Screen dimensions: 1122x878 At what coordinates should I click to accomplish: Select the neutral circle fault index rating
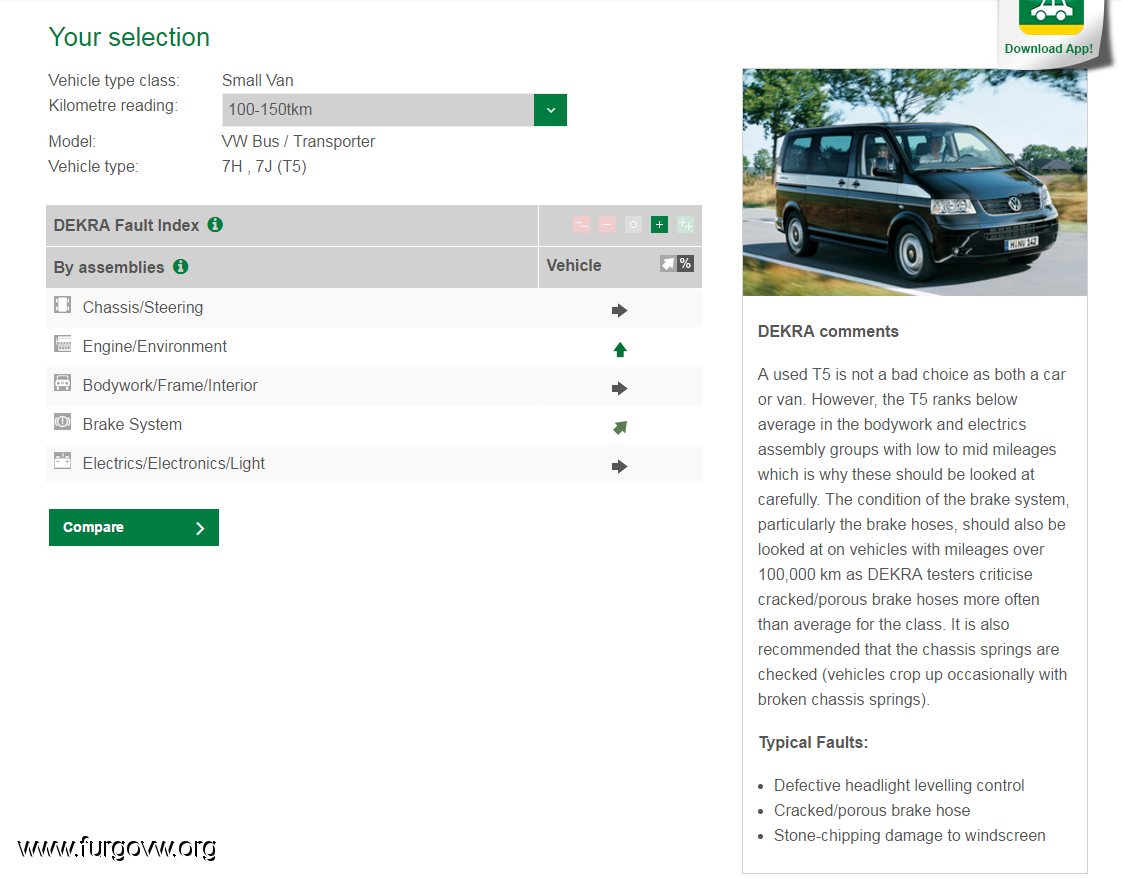[633, 225]
